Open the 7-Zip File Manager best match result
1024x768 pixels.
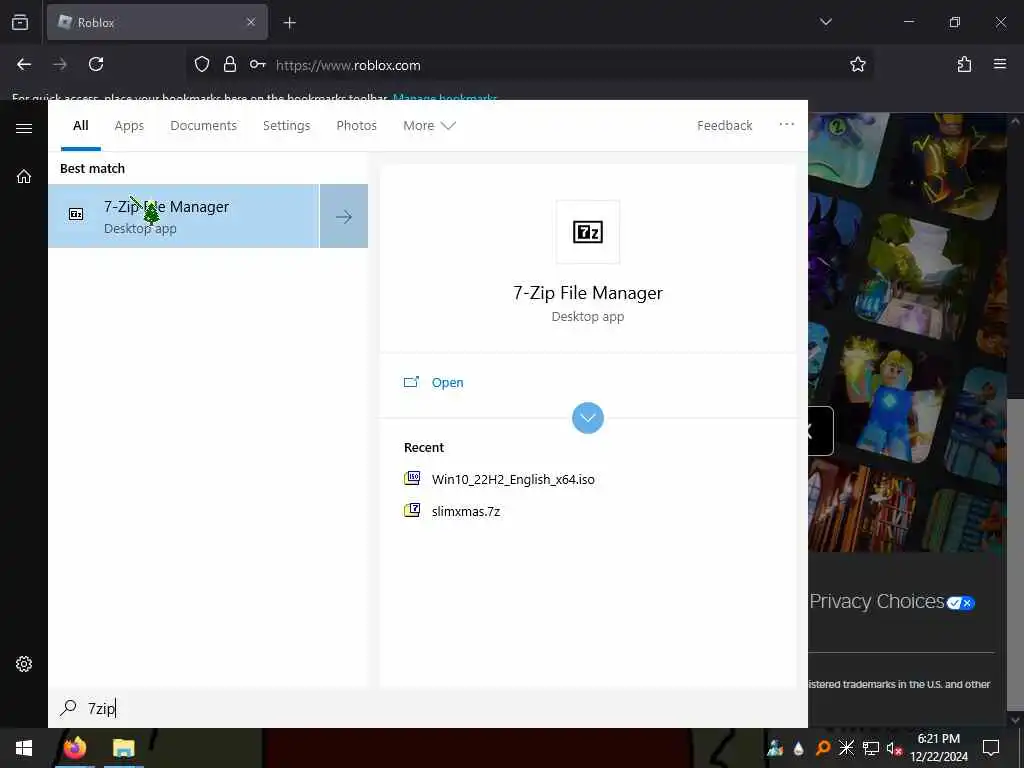184,216
